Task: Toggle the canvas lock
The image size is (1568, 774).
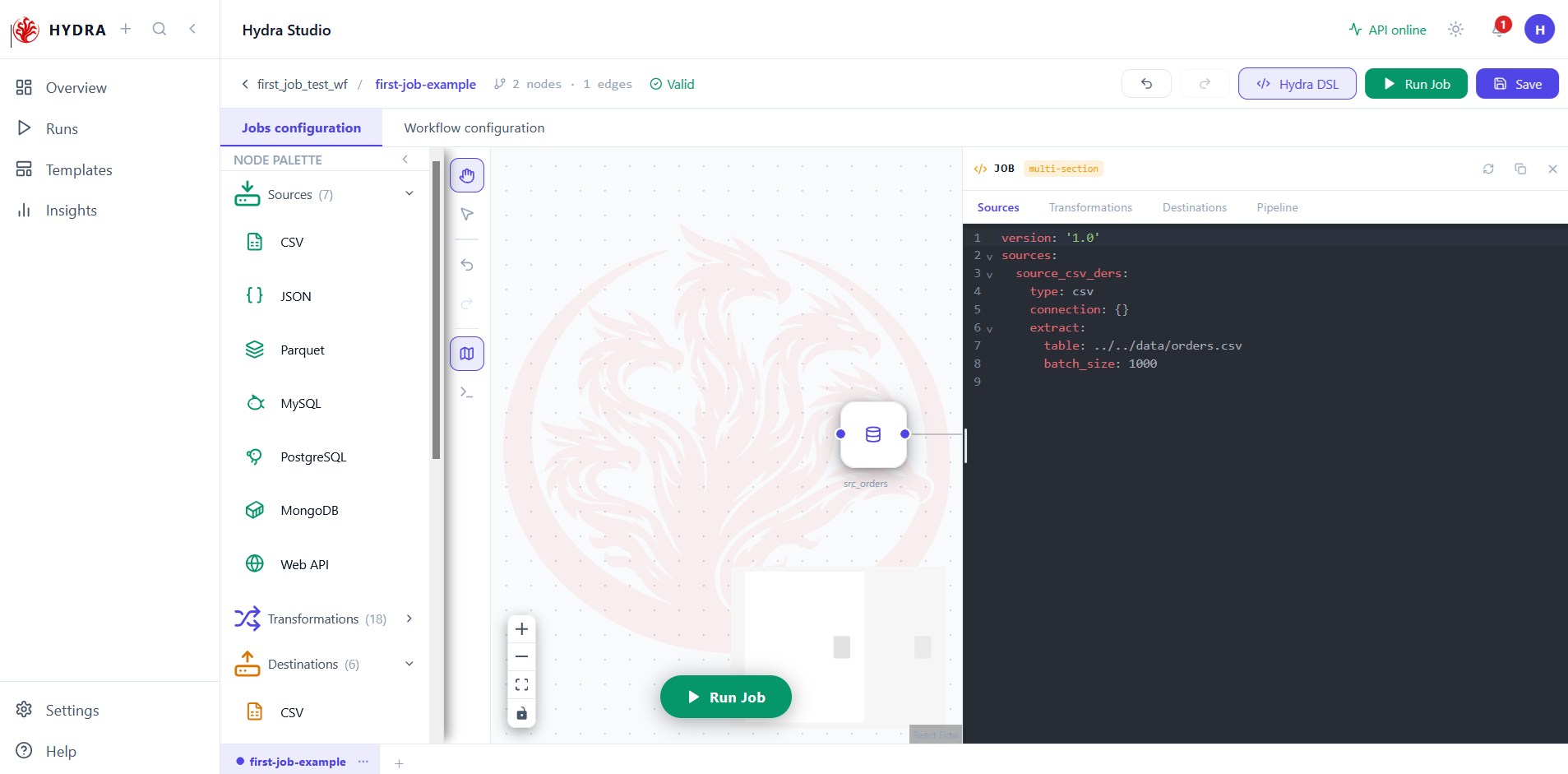Action: [521, 713]
